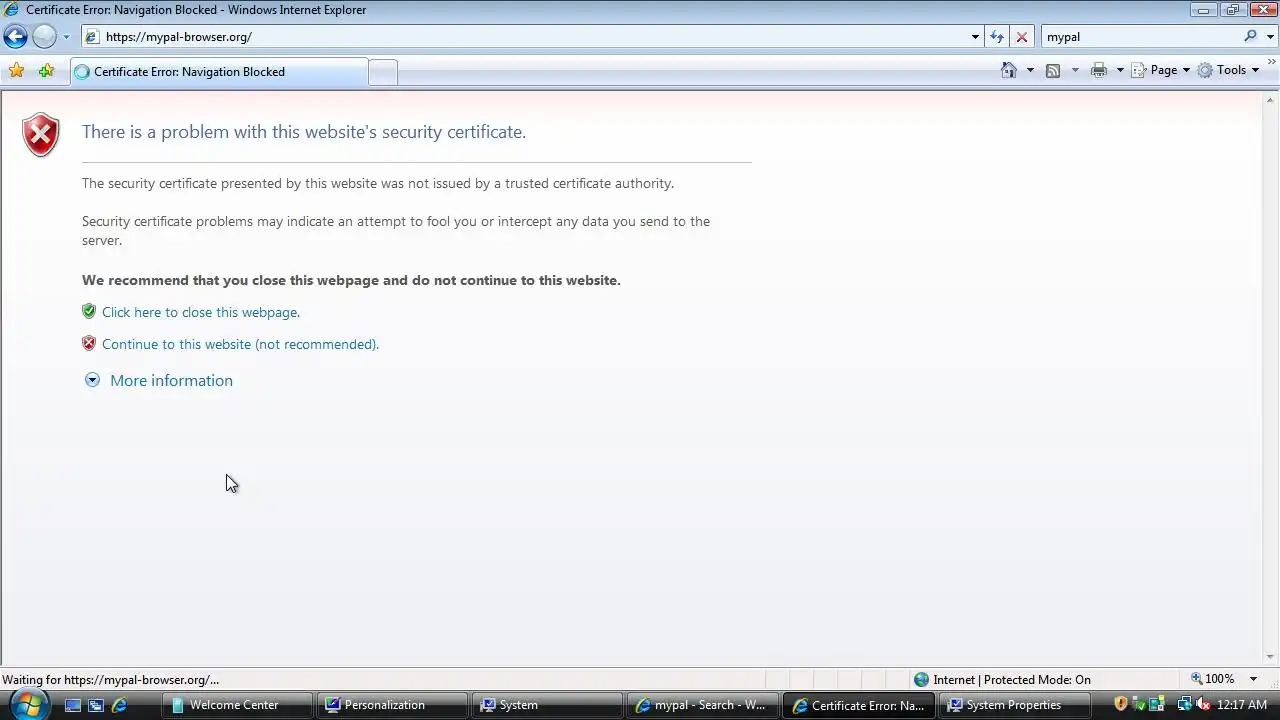Click Switch between windows quick launch icon
Viewport: 1280px width, 720px height.
[x=96, y=705]
